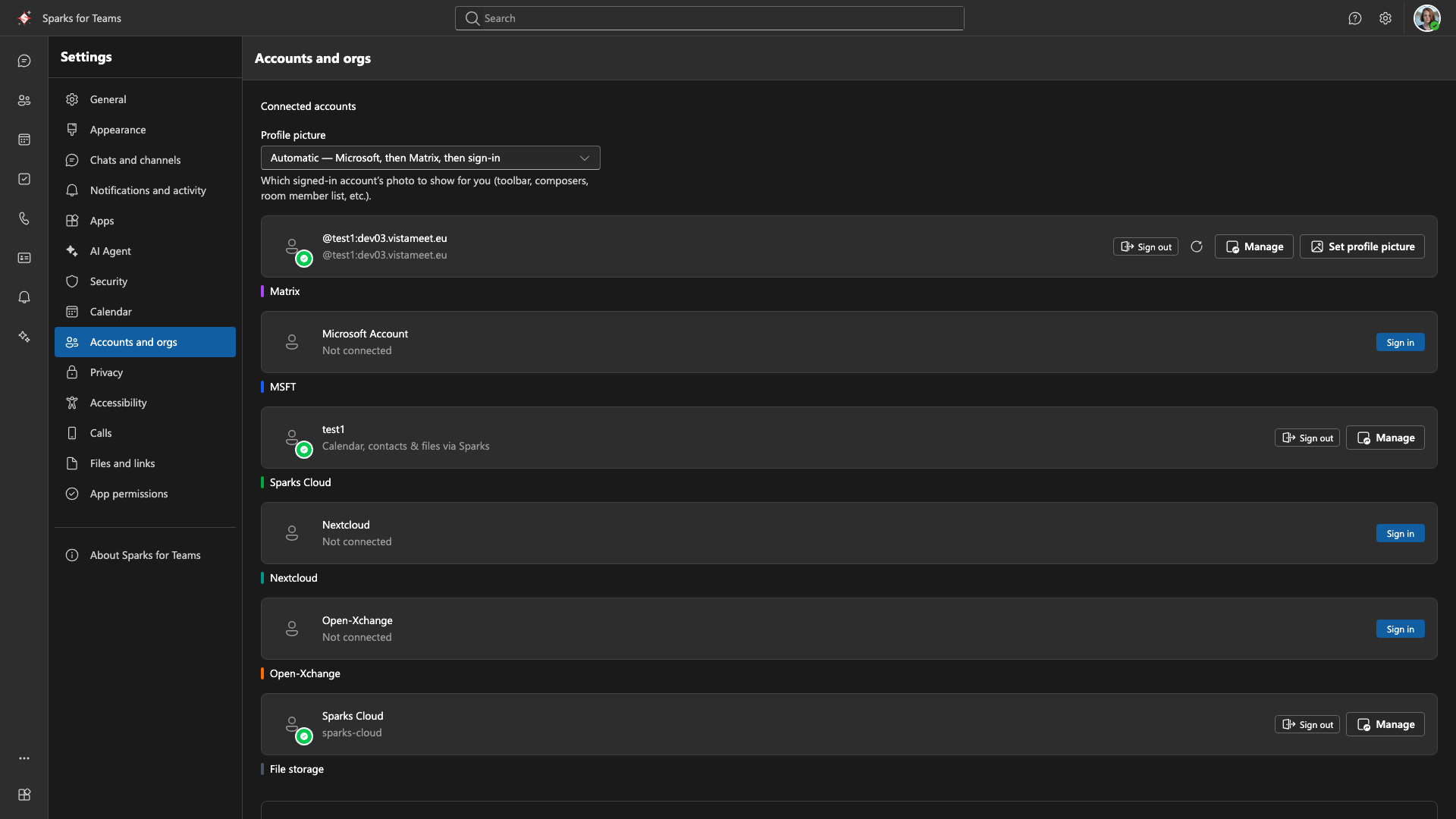1456x819 pixels.
Task: Open Security settings
Action: pos(145,281)
